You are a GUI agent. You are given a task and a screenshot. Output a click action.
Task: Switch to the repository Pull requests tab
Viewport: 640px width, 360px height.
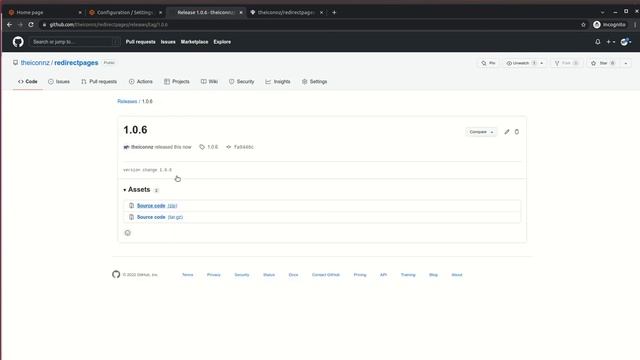(x=99, y=82)
